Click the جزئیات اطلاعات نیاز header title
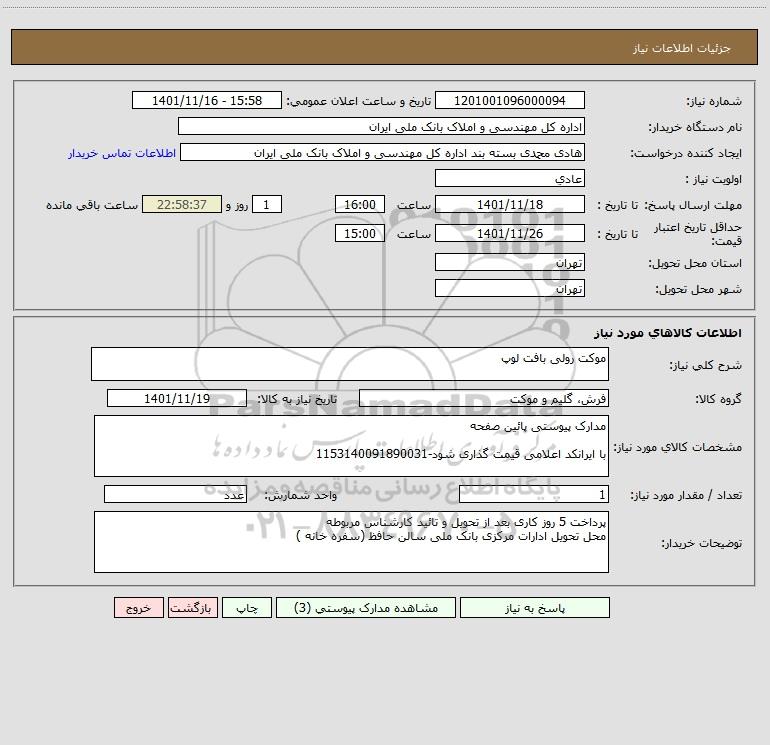 tap(682, 48)
